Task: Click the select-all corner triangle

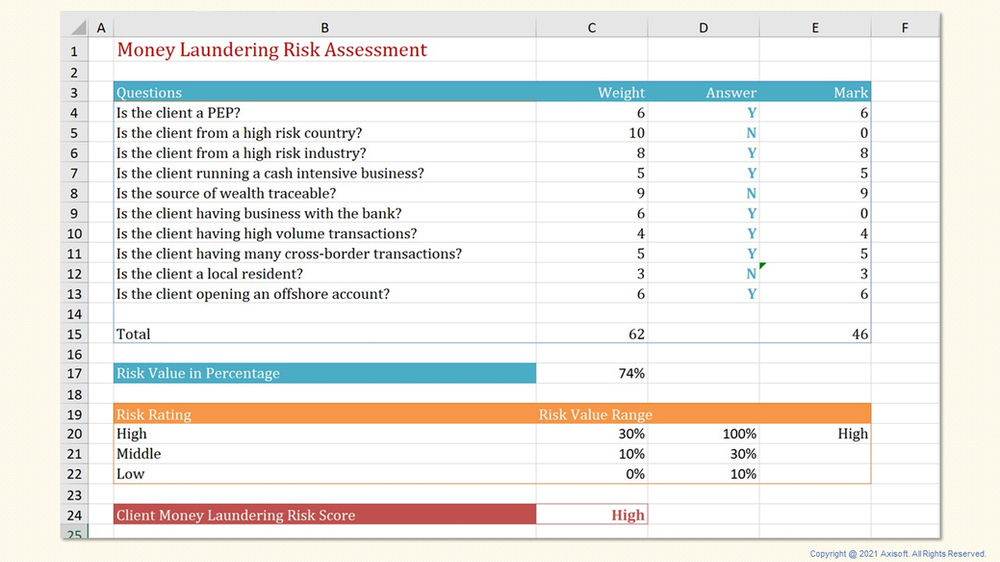Action: [x=78, y=28]
